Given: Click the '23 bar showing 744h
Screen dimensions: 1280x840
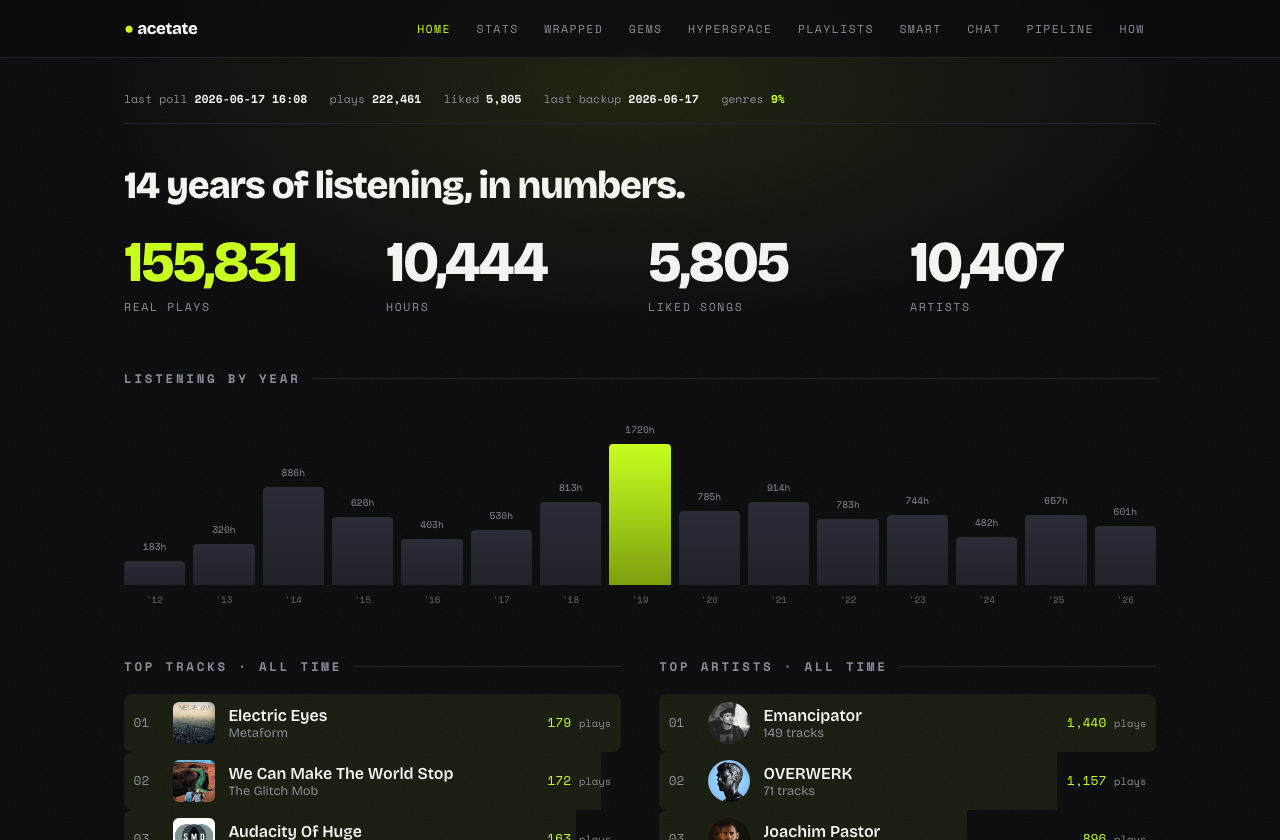Looking at the screenshot, I should 918,550.
